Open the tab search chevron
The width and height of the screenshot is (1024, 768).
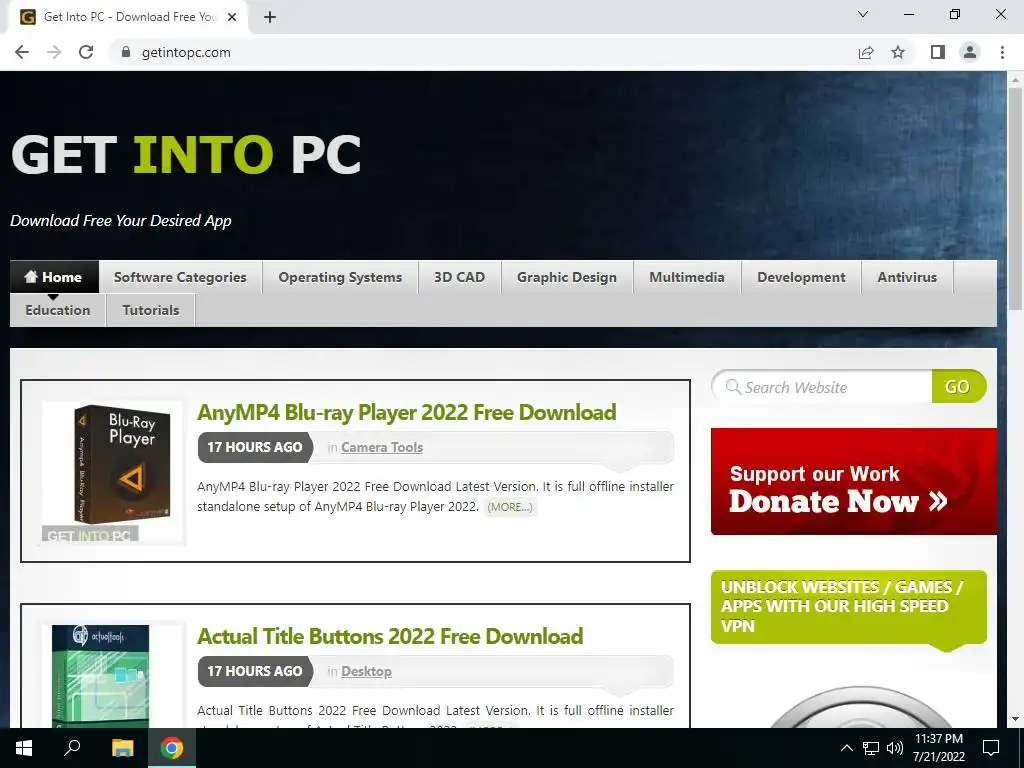tap(863, 14)
